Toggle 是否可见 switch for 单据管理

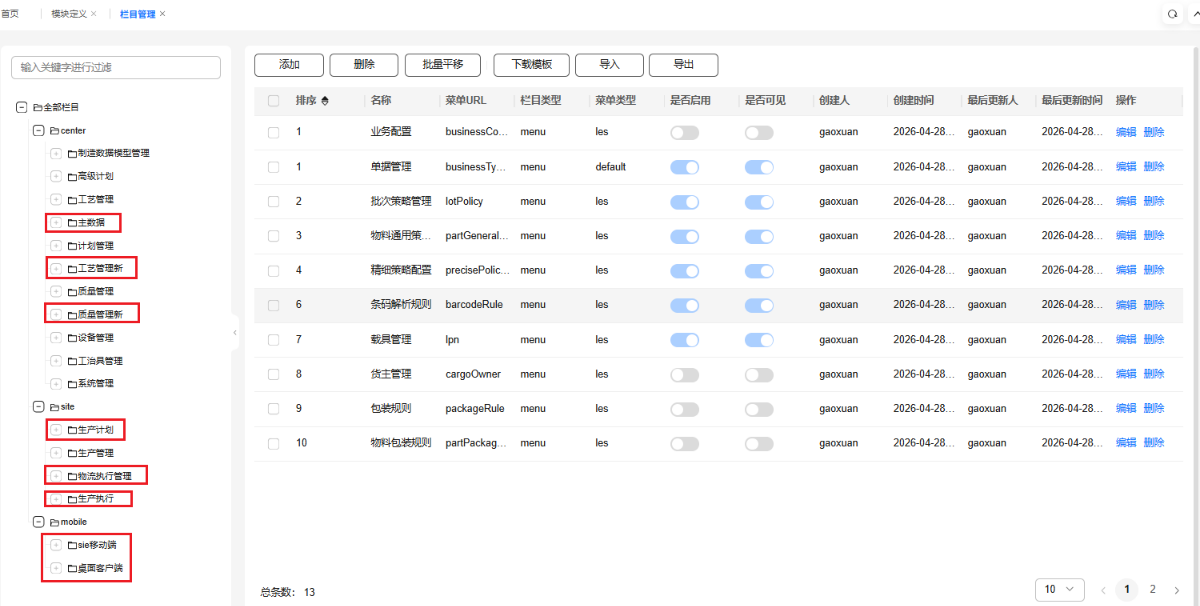pos(759,167)
